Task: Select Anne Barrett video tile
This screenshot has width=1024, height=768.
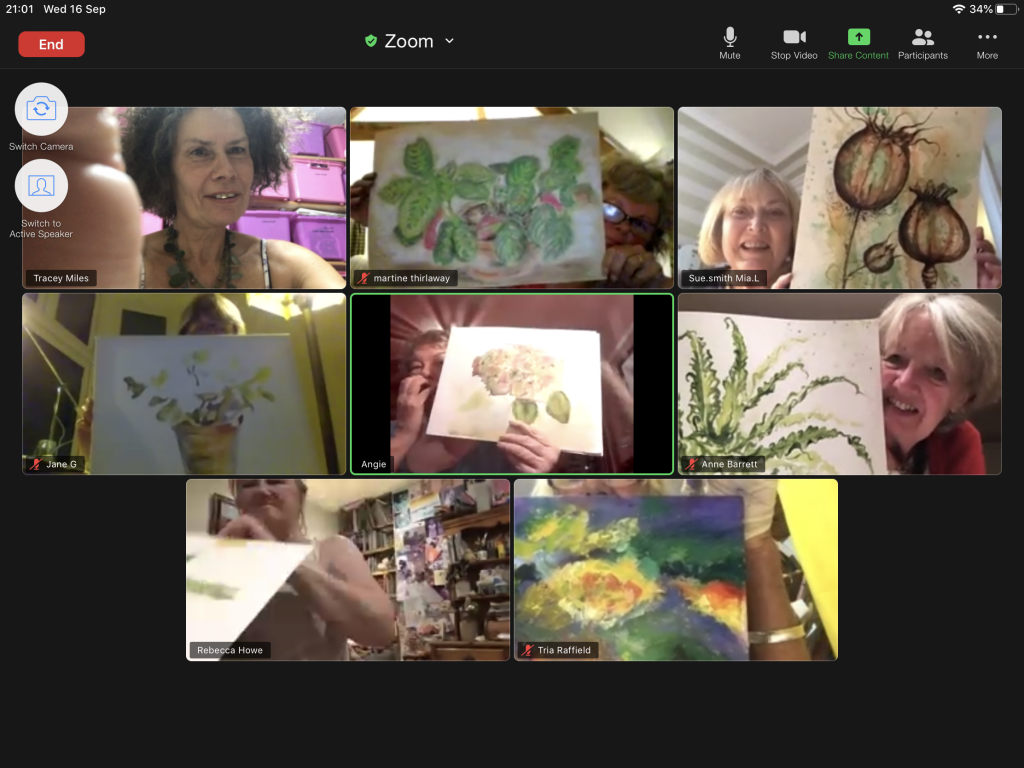Action: click(x=840, y=383)
